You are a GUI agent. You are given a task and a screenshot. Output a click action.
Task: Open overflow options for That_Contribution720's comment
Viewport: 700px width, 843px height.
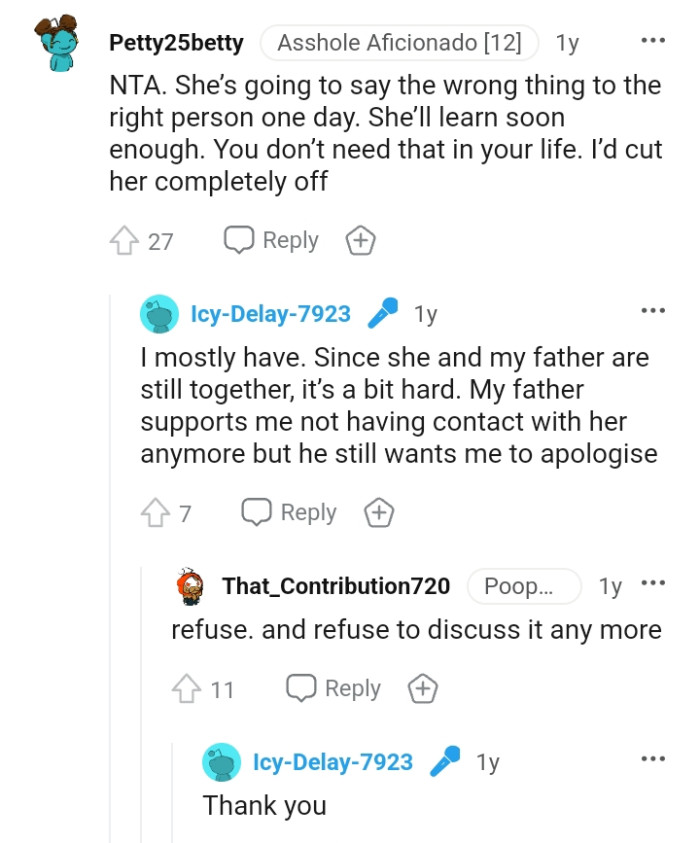tap(654, 586)
